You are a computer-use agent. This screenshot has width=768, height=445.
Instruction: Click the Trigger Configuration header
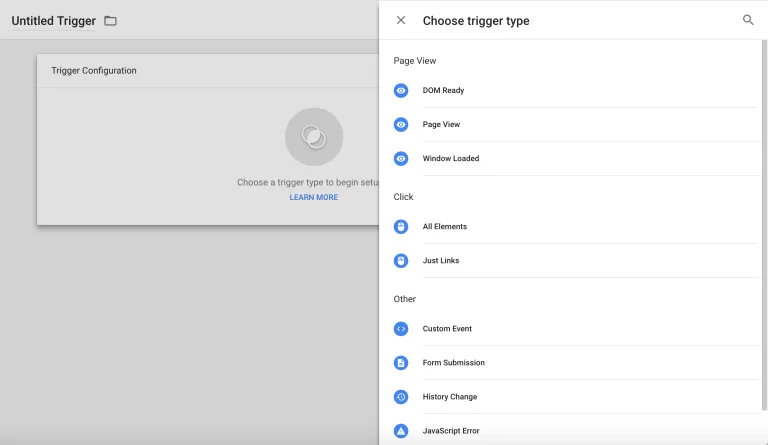94,70
